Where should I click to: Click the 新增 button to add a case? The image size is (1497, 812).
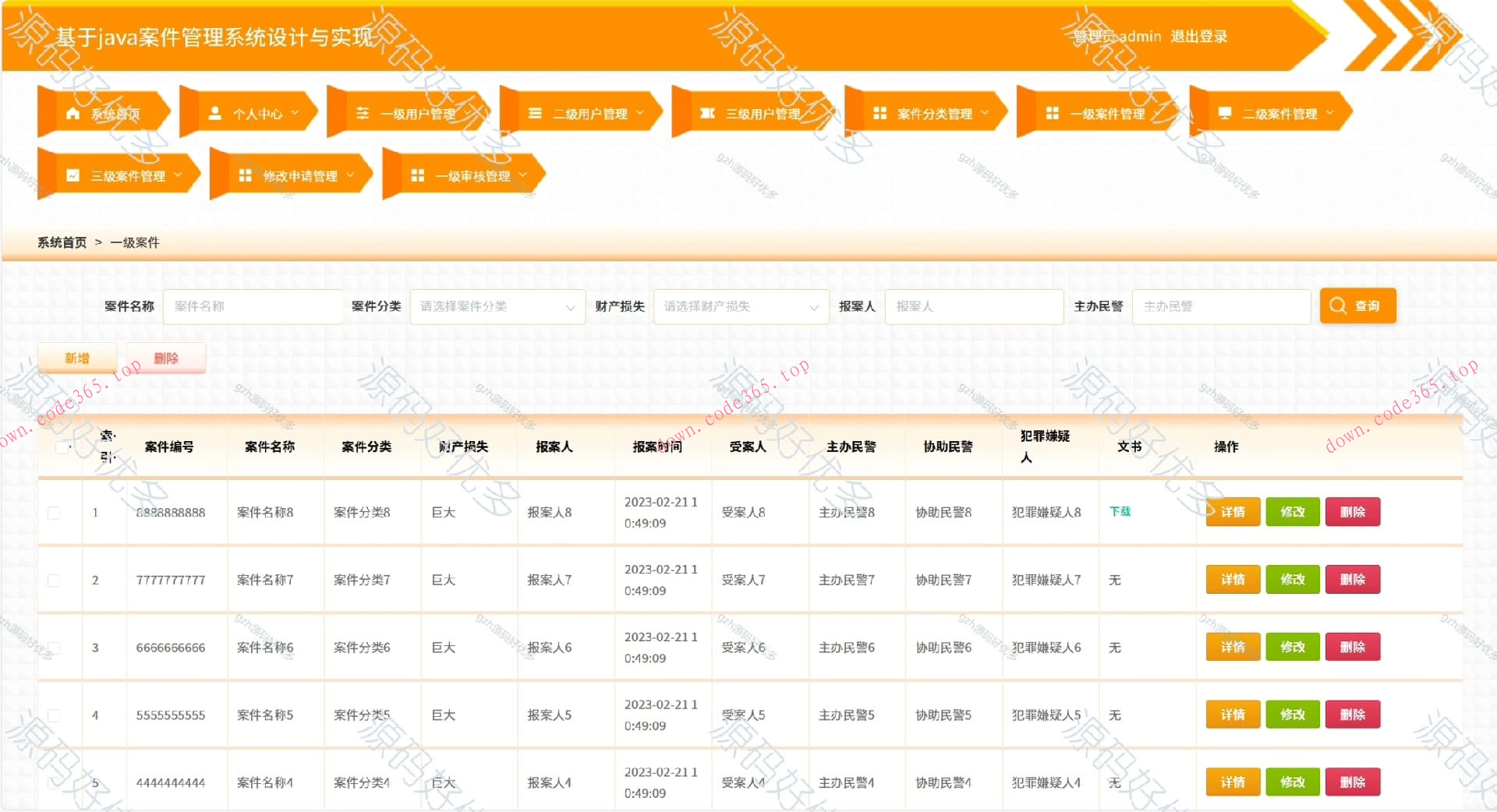coord(76,358)
